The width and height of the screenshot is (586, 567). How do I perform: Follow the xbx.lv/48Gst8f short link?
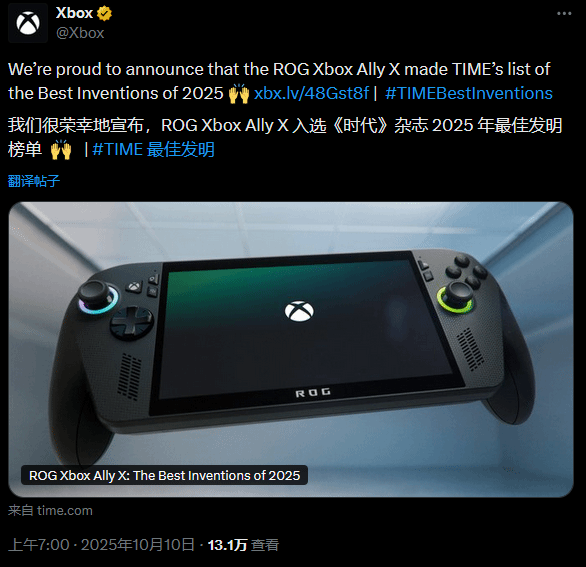point(311,93)
